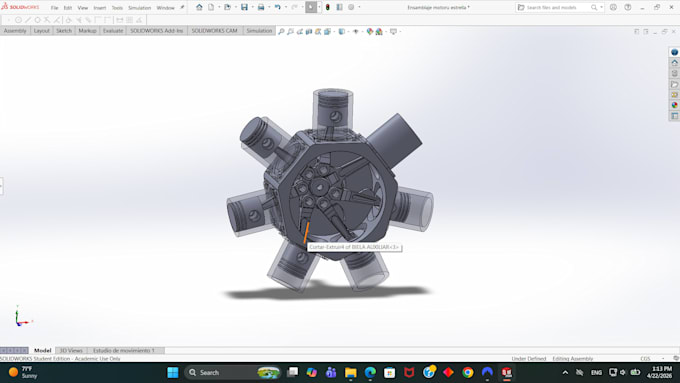Click the Select cursor tool

[x=311, y=7]
